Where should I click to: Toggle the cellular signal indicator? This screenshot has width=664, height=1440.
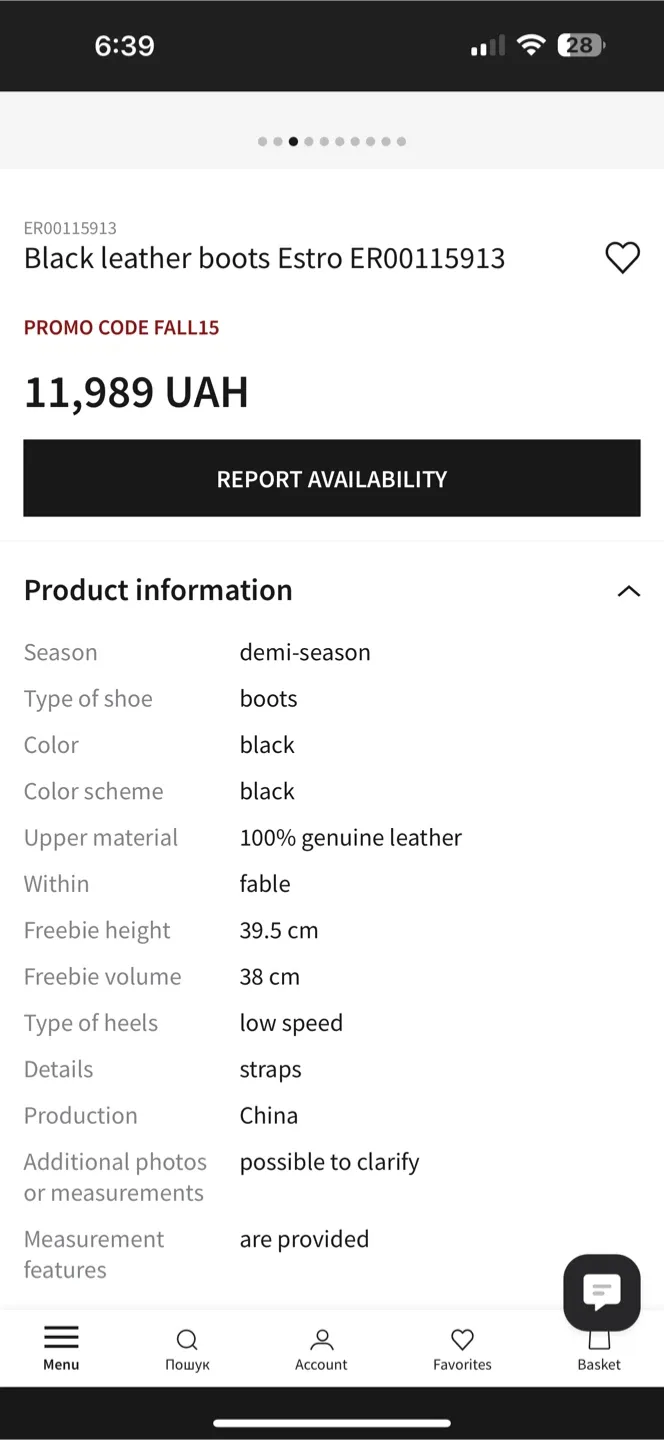[487, 44]
